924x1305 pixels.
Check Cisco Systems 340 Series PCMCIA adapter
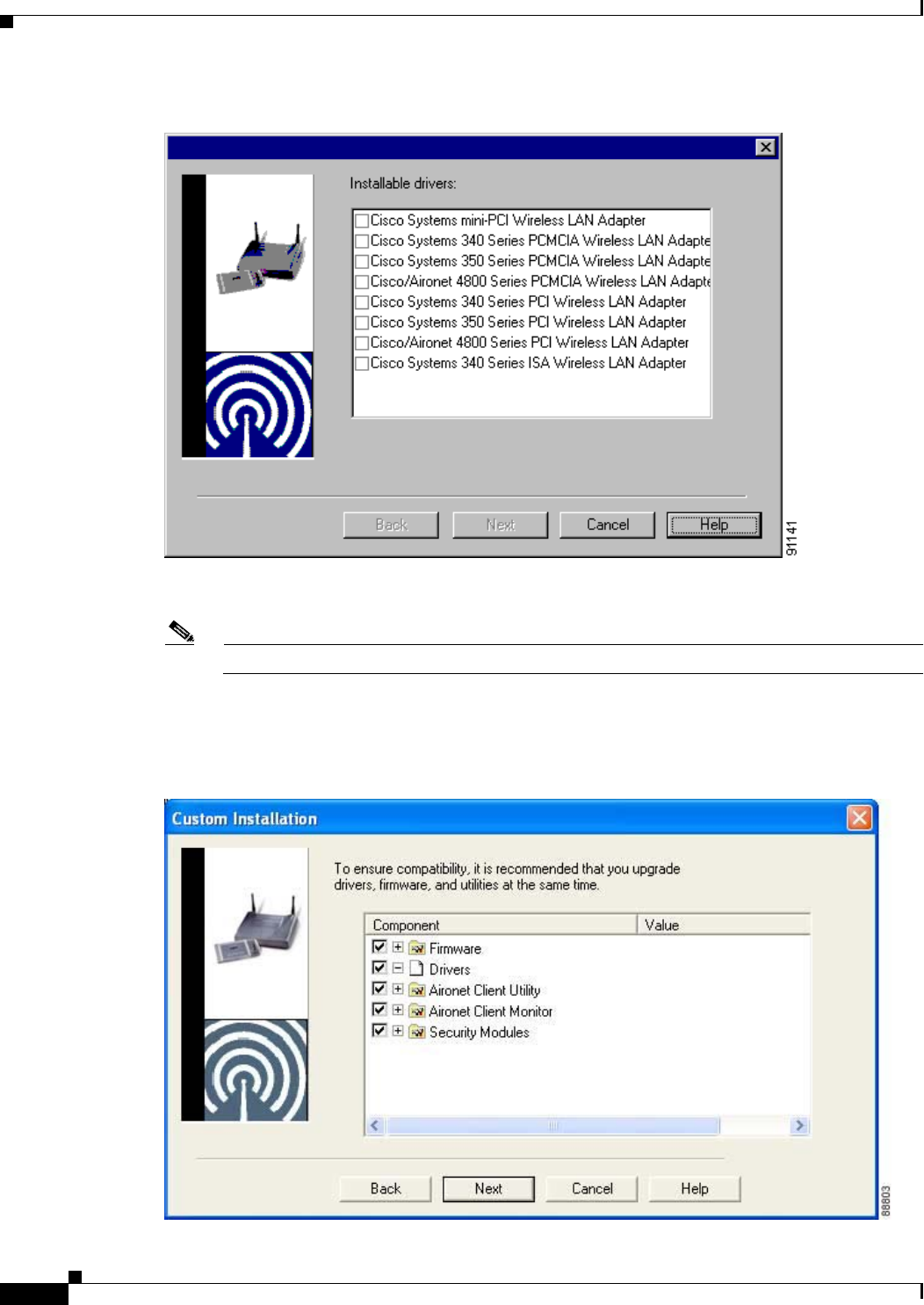point(361,241)
